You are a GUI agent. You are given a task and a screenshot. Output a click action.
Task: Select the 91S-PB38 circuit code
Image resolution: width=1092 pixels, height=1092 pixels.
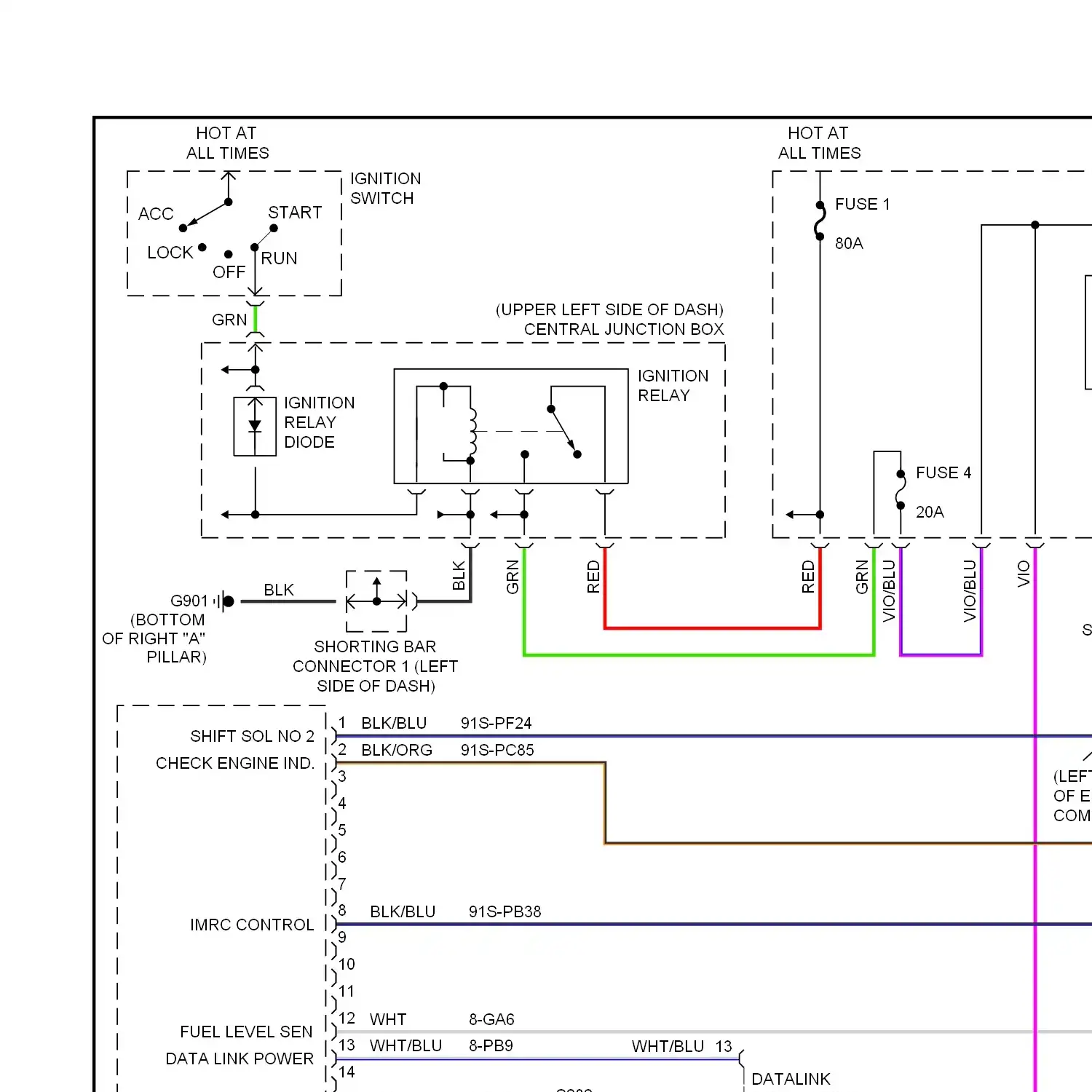505,911
